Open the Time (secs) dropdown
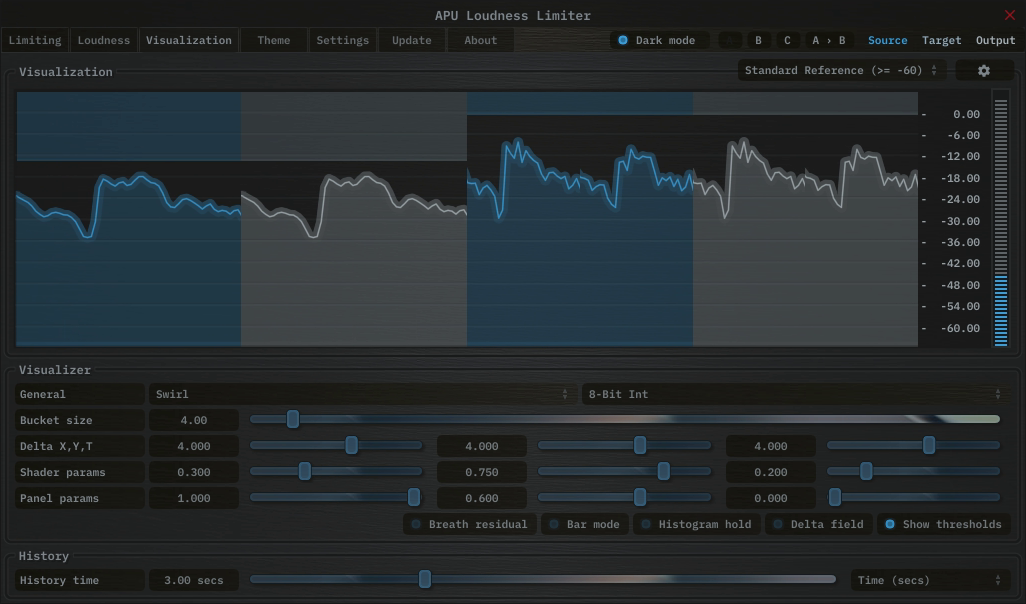Screen dimensions: 1026x604 point(928,580)
